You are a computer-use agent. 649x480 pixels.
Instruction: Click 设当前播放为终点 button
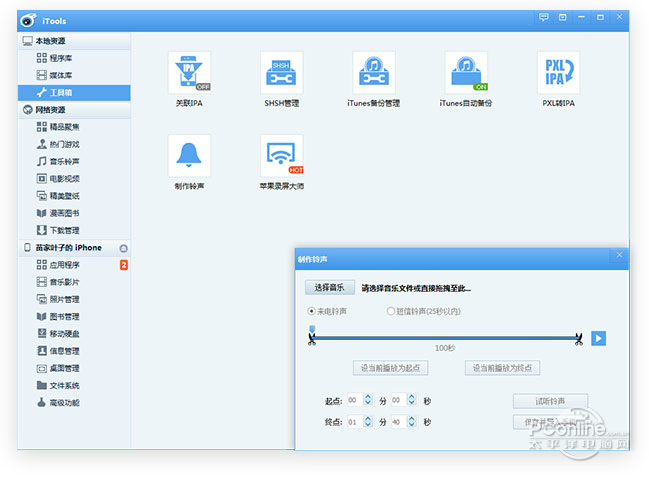[x=502, y=368]
